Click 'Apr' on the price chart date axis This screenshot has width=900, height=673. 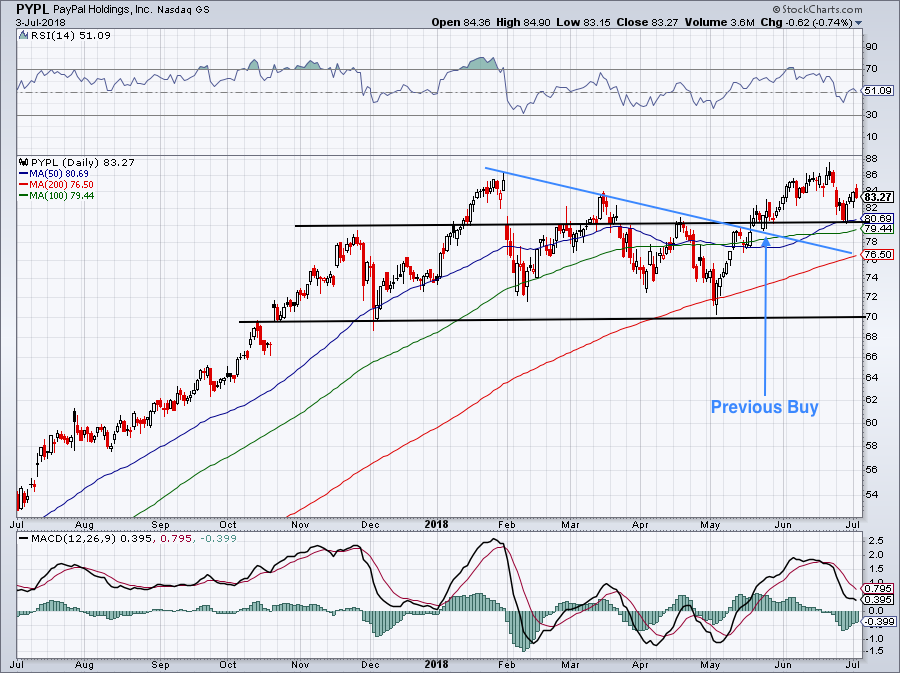click(640, 525)
